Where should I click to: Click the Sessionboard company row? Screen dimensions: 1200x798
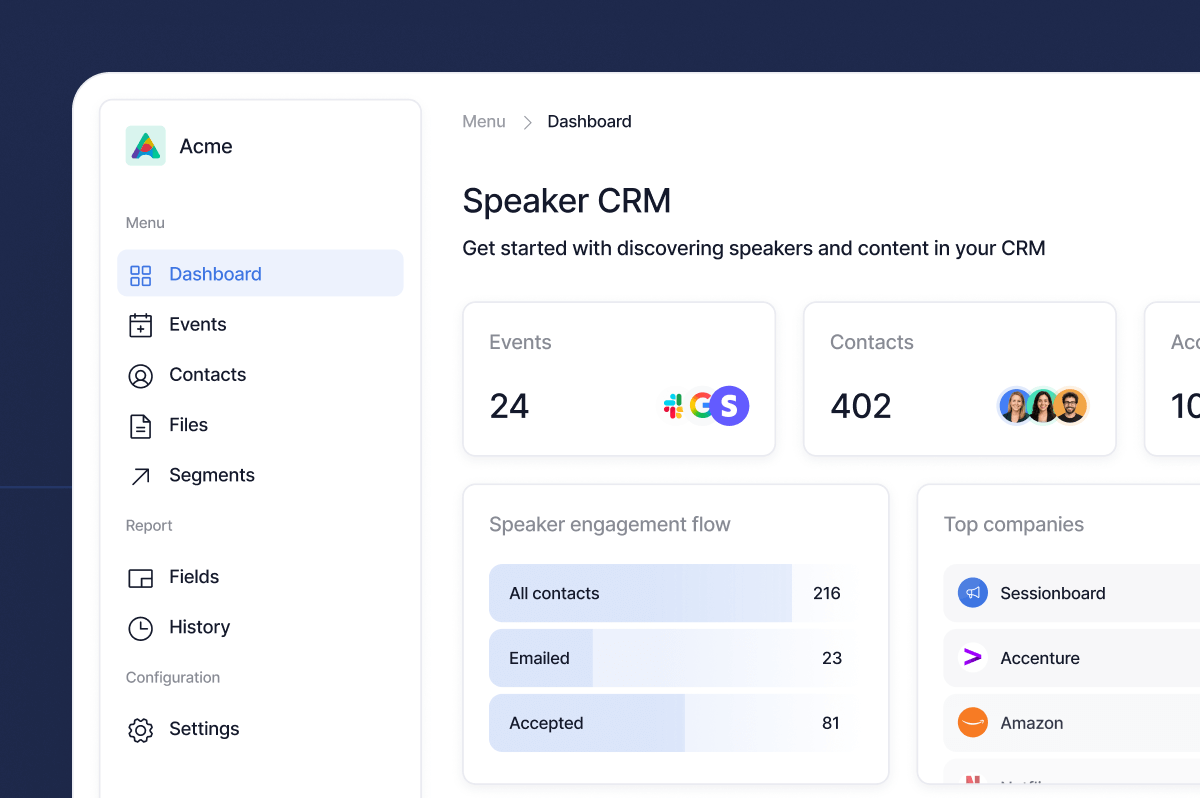[1072, 593]
